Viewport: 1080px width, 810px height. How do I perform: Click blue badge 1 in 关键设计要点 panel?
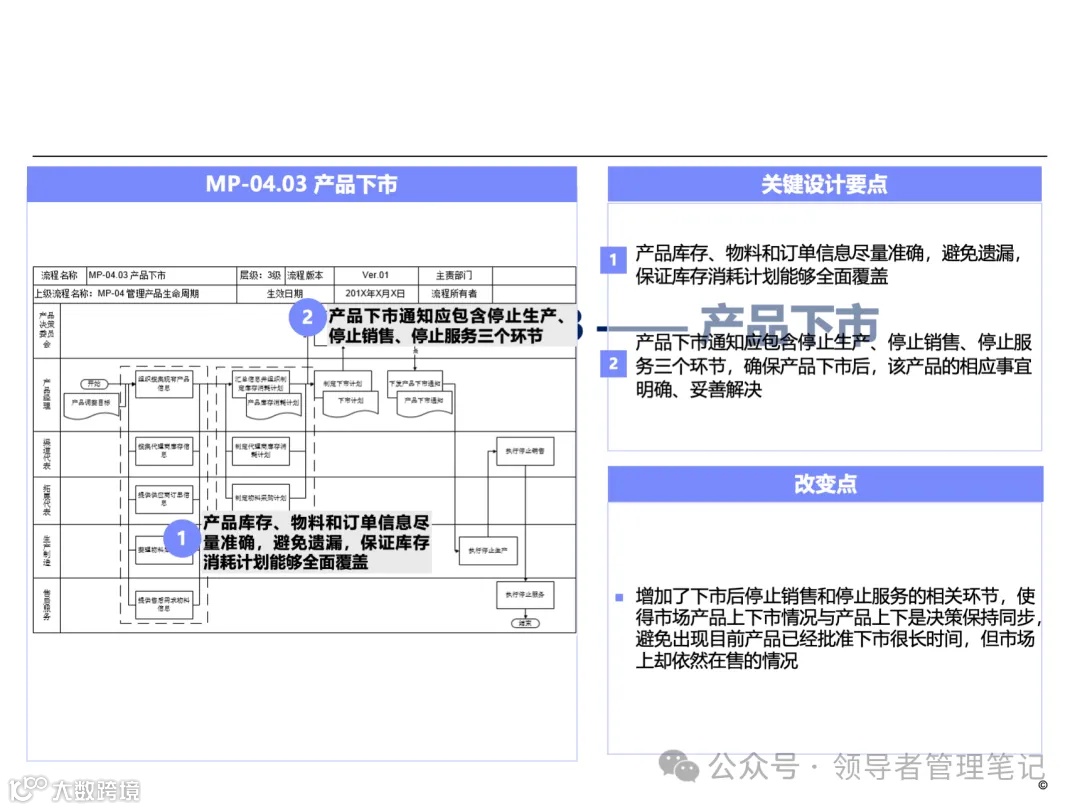tap(611, 260)
